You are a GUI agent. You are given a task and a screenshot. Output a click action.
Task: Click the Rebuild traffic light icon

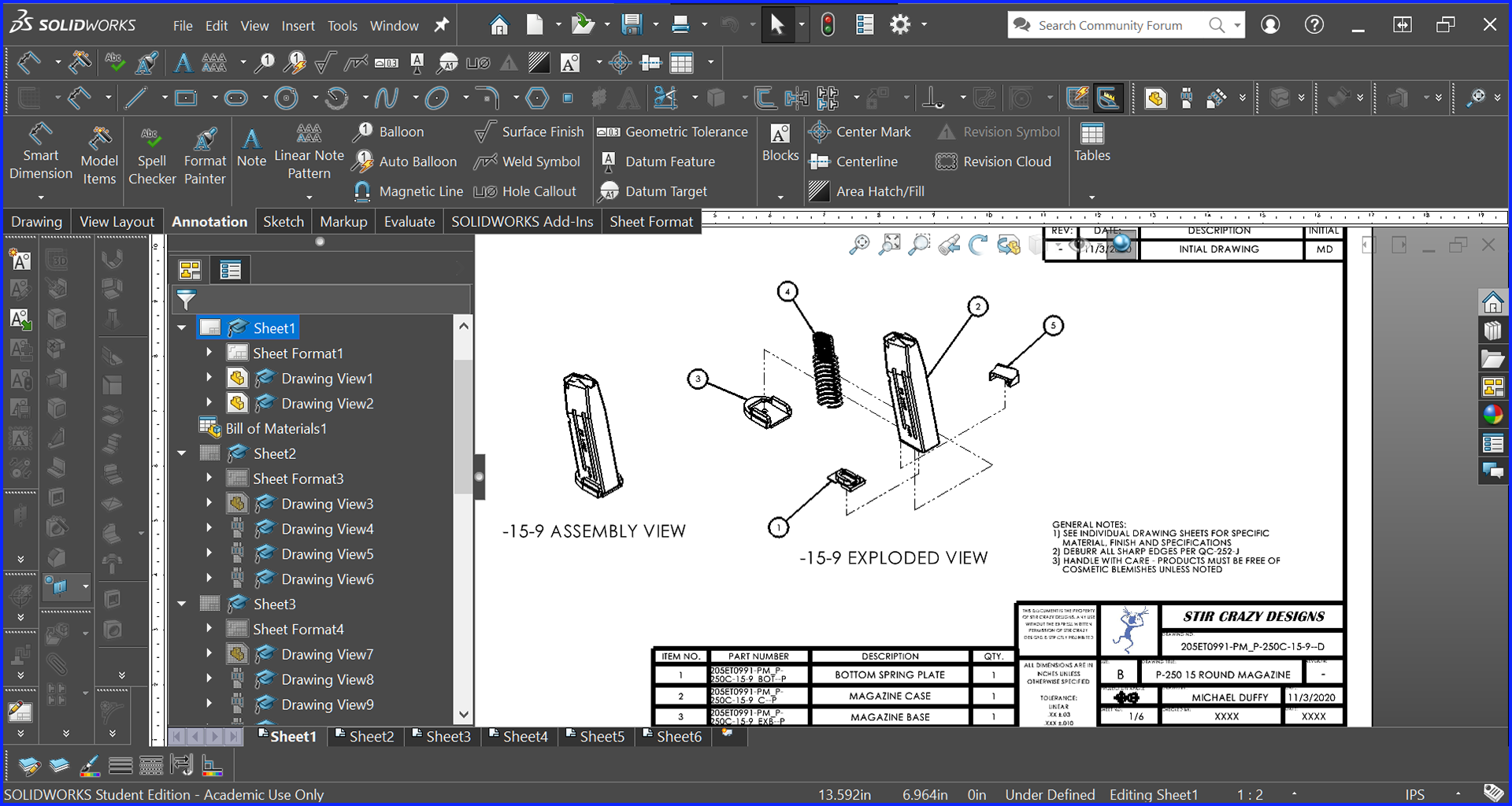pos(828,25)
